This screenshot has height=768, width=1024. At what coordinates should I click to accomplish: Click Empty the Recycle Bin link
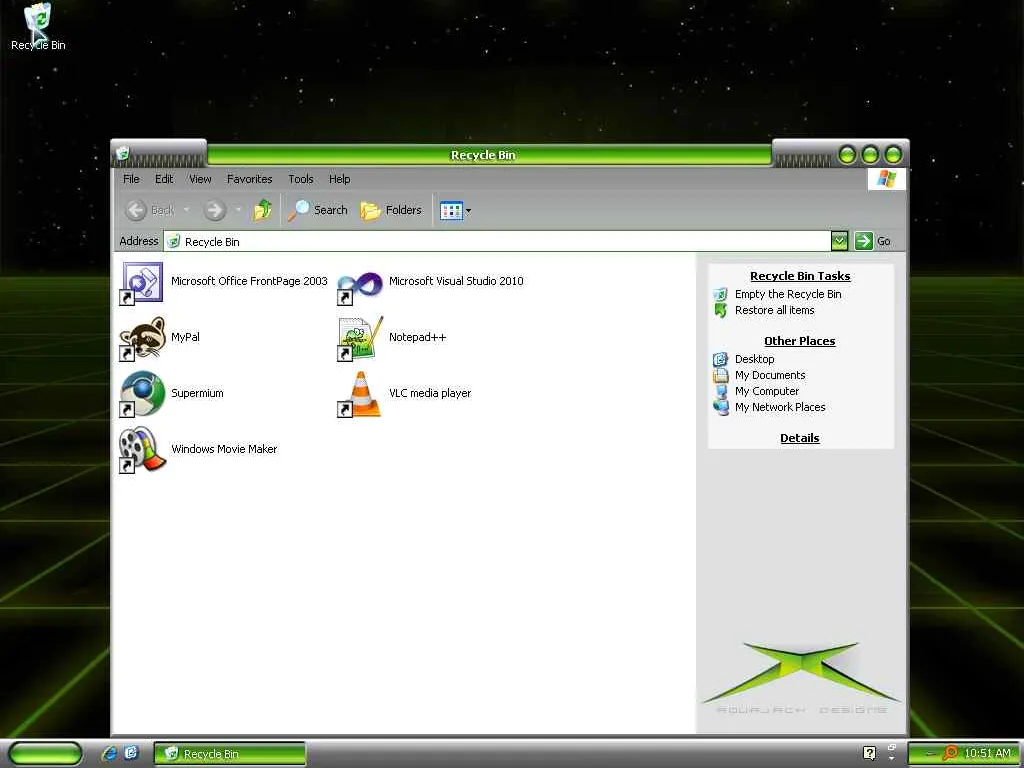pos(788,294)
